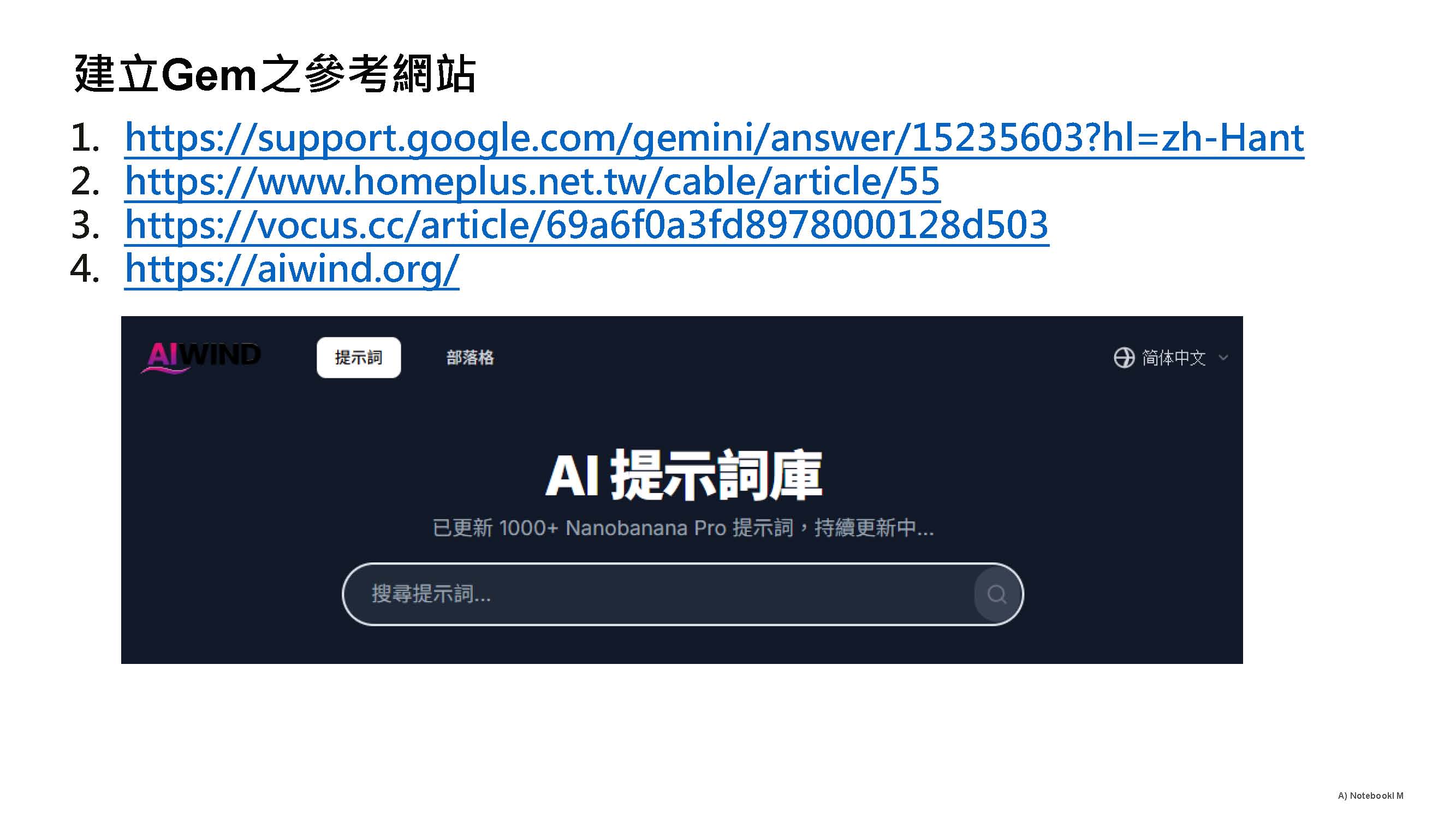Switch to the 部落格 tab
The height and width of the screenshot is (813, 1456).
(x=470, y=357)
